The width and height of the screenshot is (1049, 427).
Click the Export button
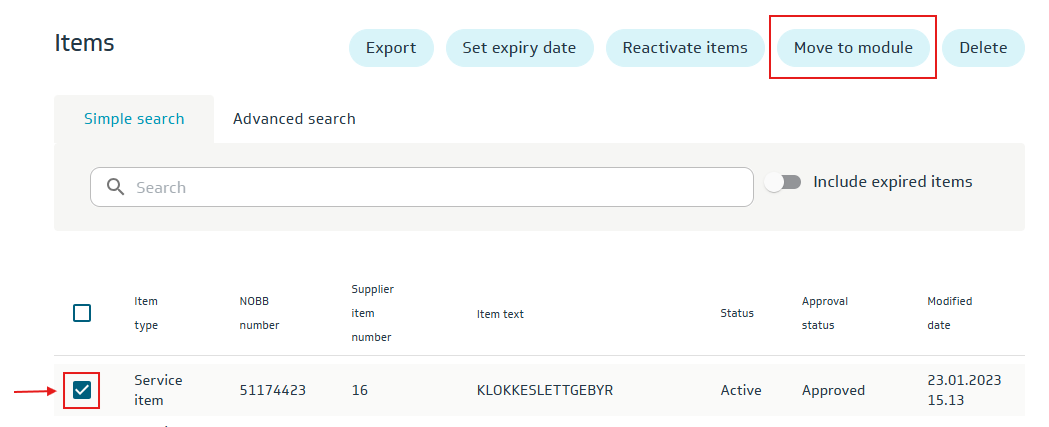pos(390,48)
